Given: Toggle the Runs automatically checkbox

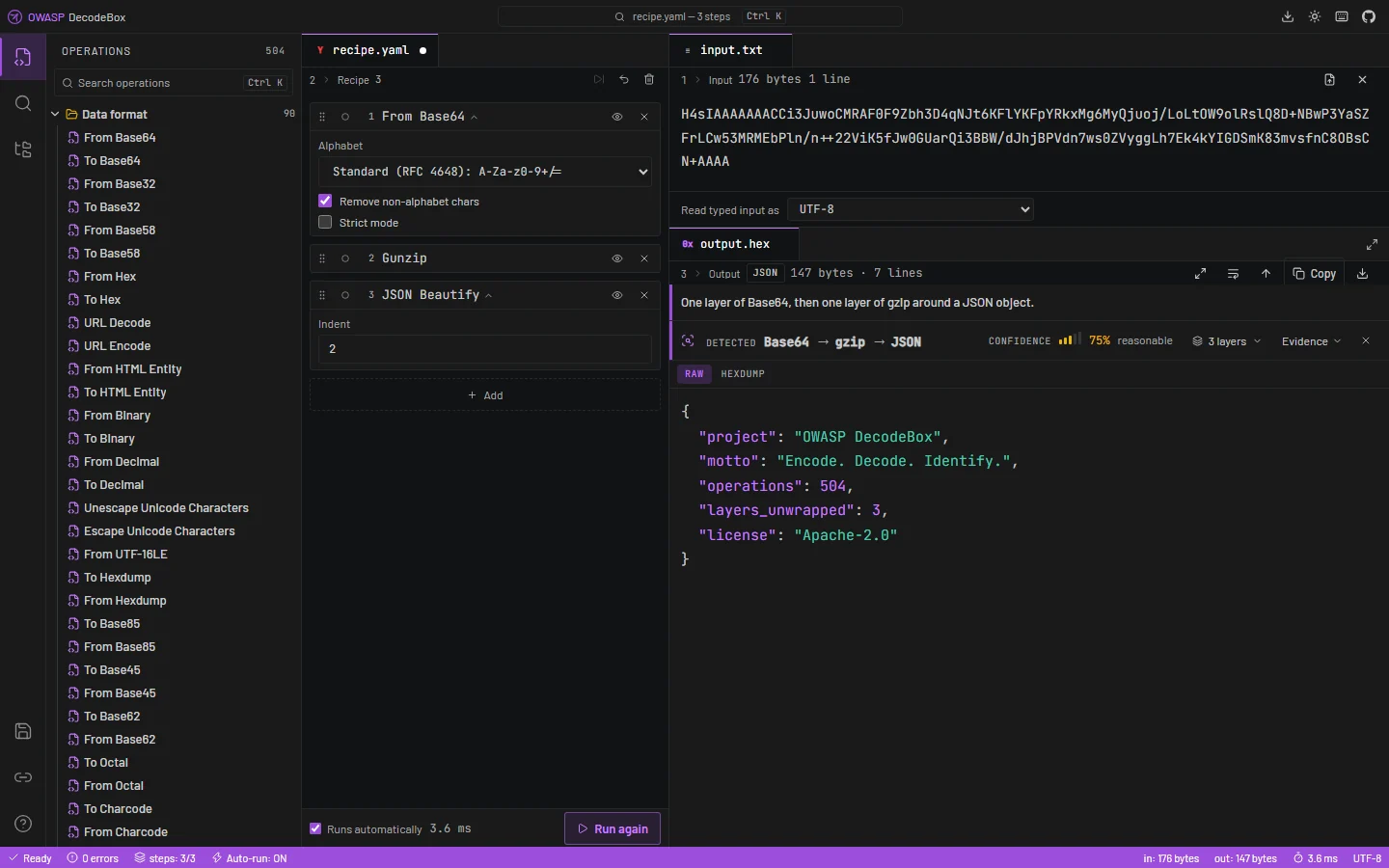Looking at the screenshot, I should 315,828.
